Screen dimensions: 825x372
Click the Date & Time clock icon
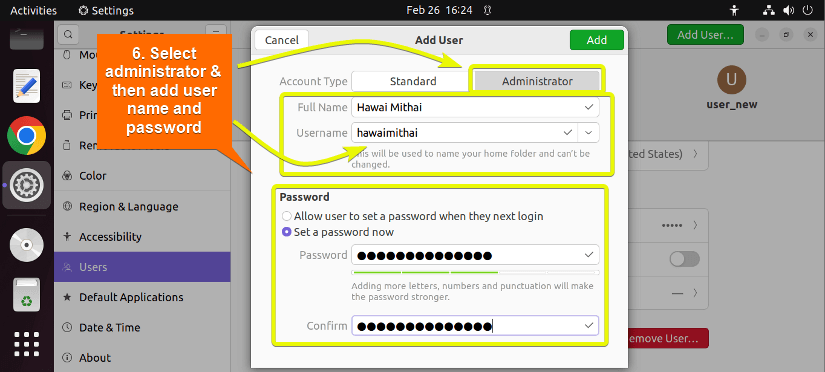coord(67,327)
